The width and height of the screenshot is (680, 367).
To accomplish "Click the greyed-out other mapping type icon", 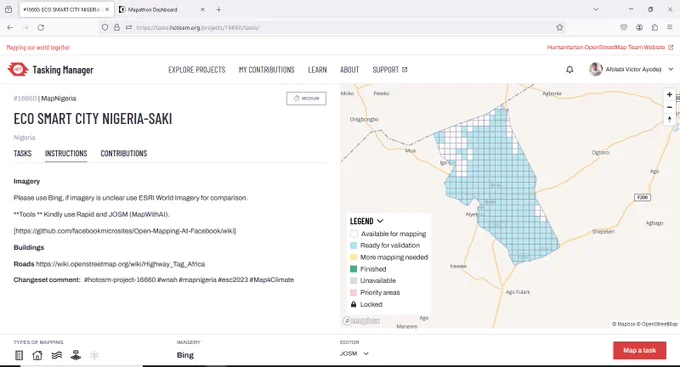I will [94, 355].
